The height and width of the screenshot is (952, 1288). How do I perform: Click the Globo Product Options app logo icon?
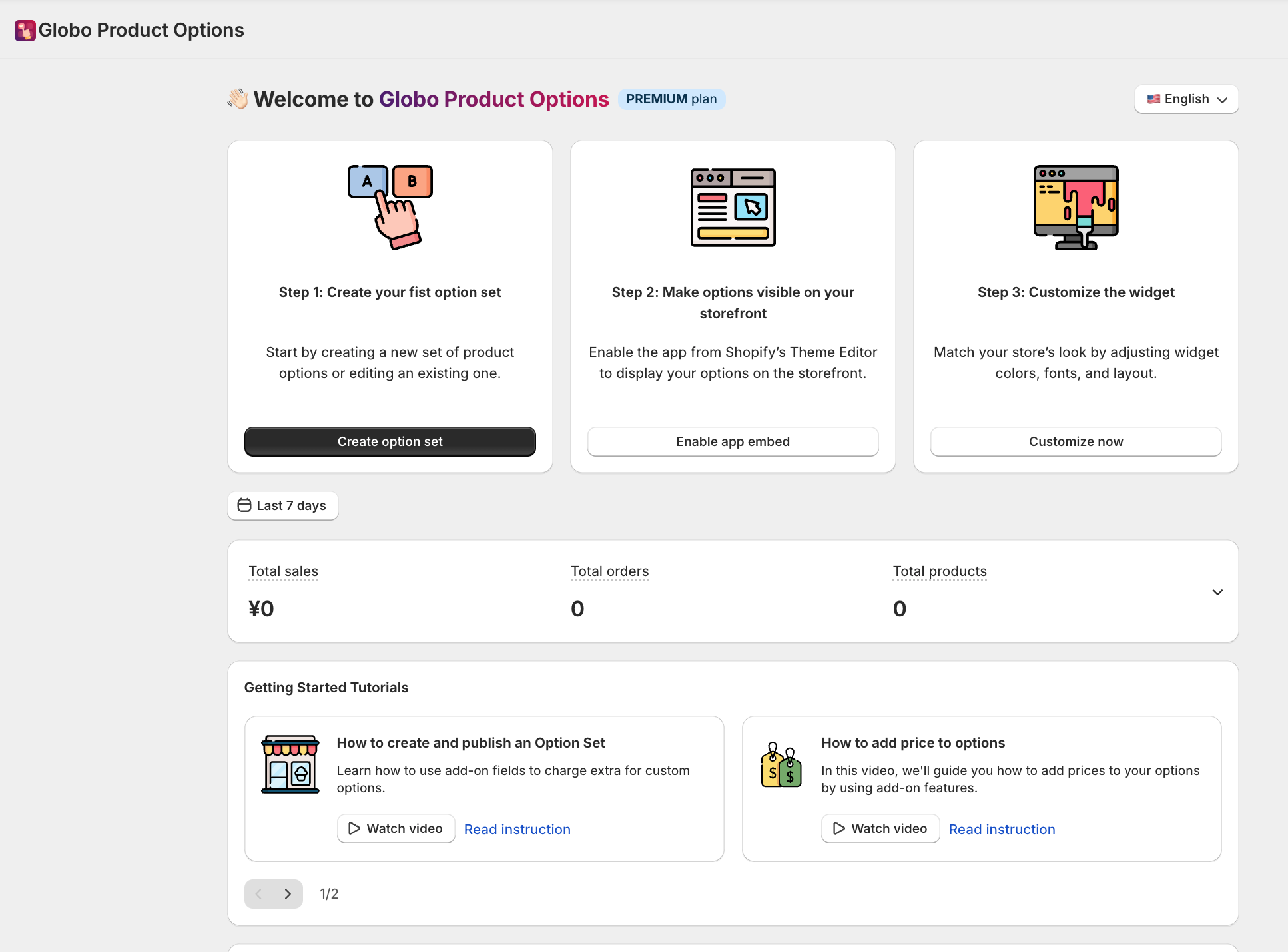pos(25,31)
